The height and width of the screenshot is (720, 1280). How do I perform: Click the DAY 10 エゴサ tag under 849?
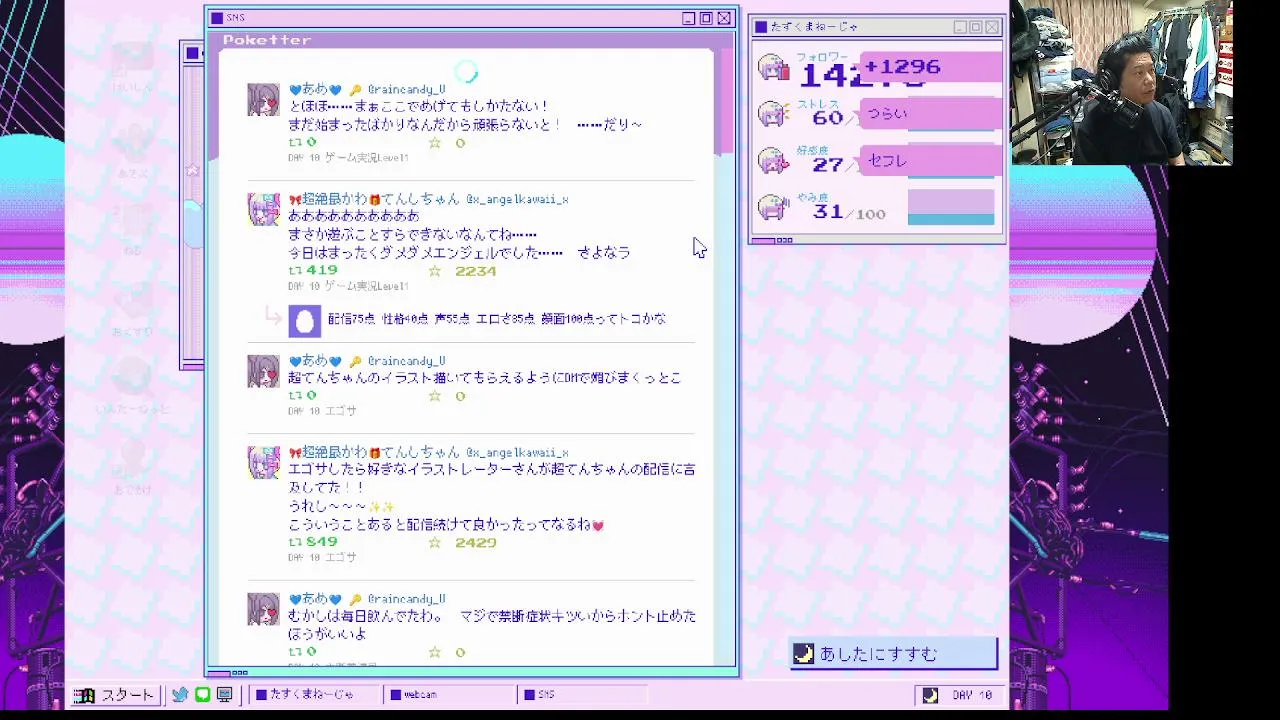coord(322,557)
